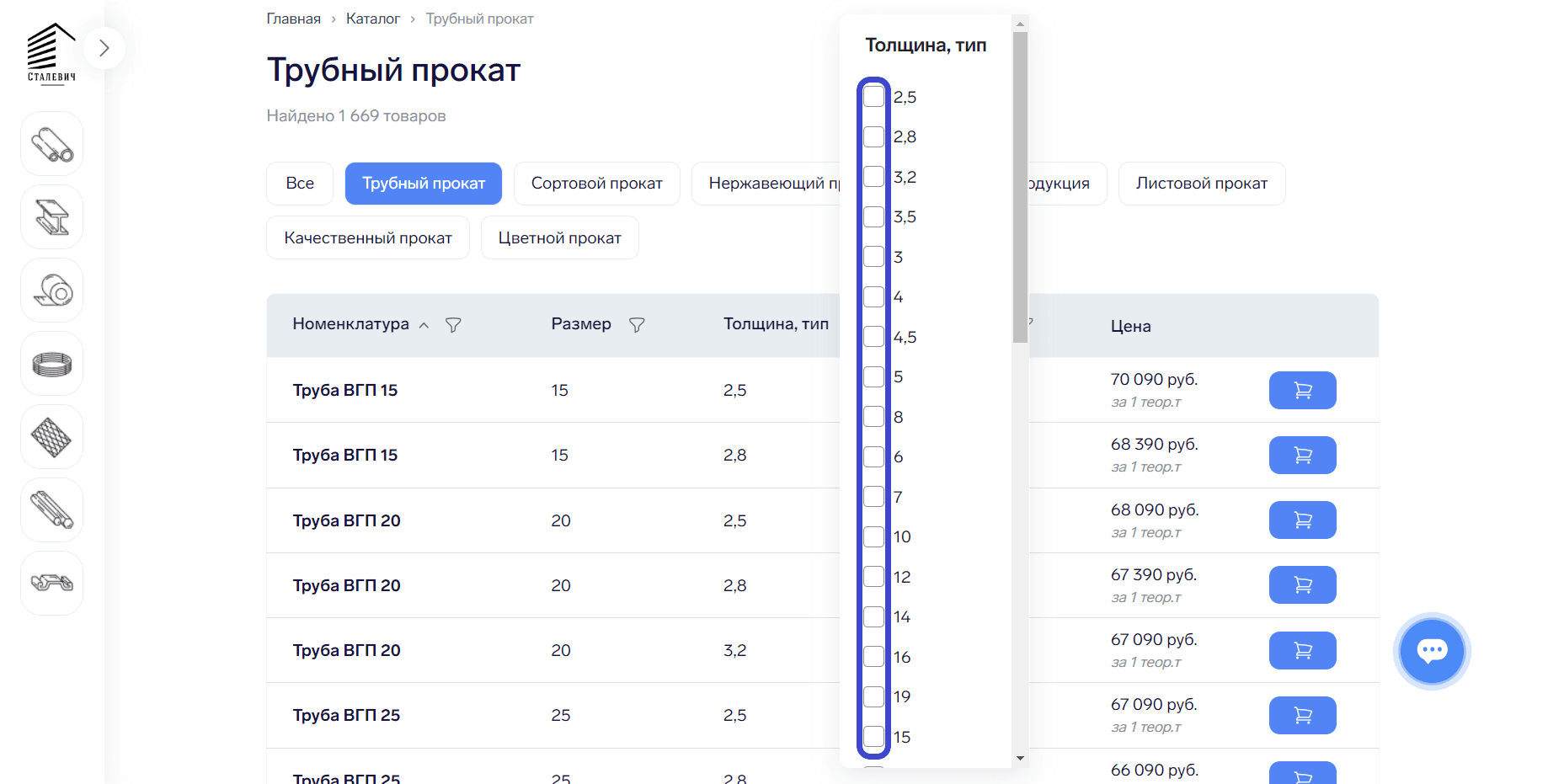Check the 2,8 thickness filter

[x=874, y=136]
